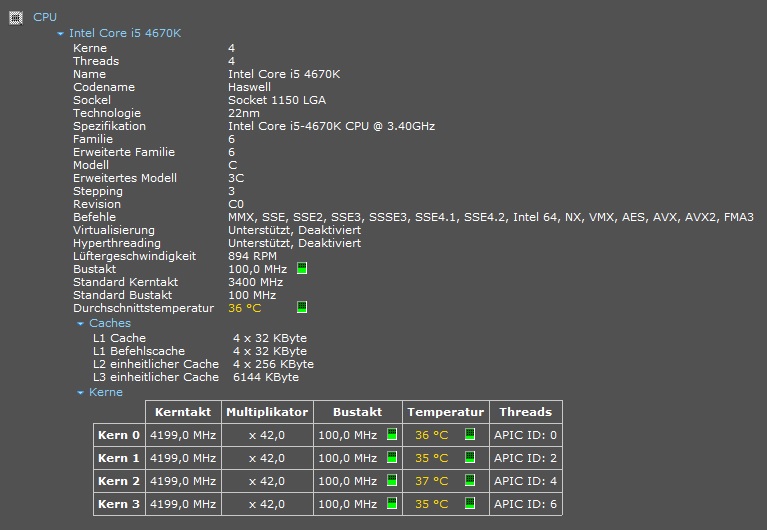Collapse the Intel Core i5 4670K node

[60, 34]
